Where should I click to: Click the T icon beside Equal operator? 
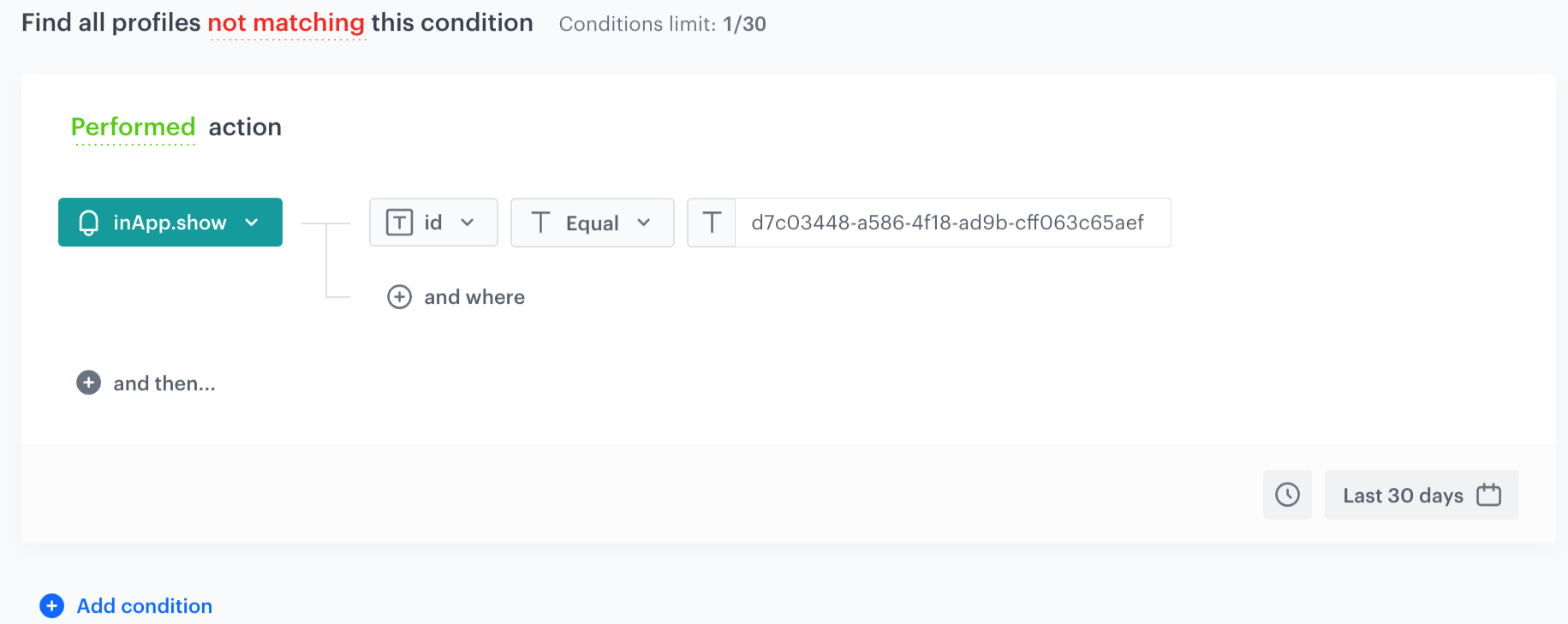(540, 223)
